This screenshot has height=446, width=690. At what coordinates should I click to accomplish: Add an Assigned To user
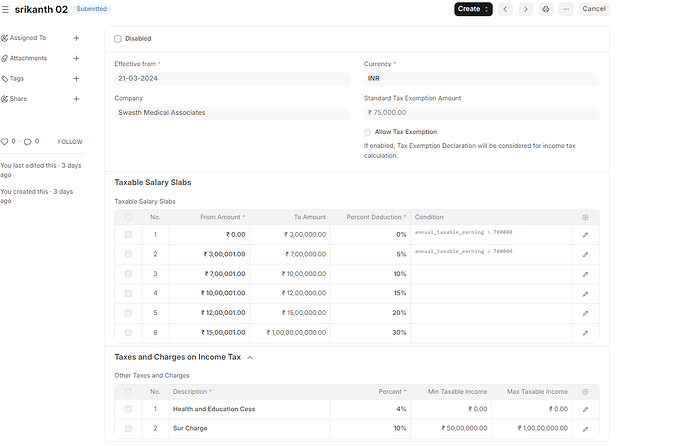pos(76,38)
